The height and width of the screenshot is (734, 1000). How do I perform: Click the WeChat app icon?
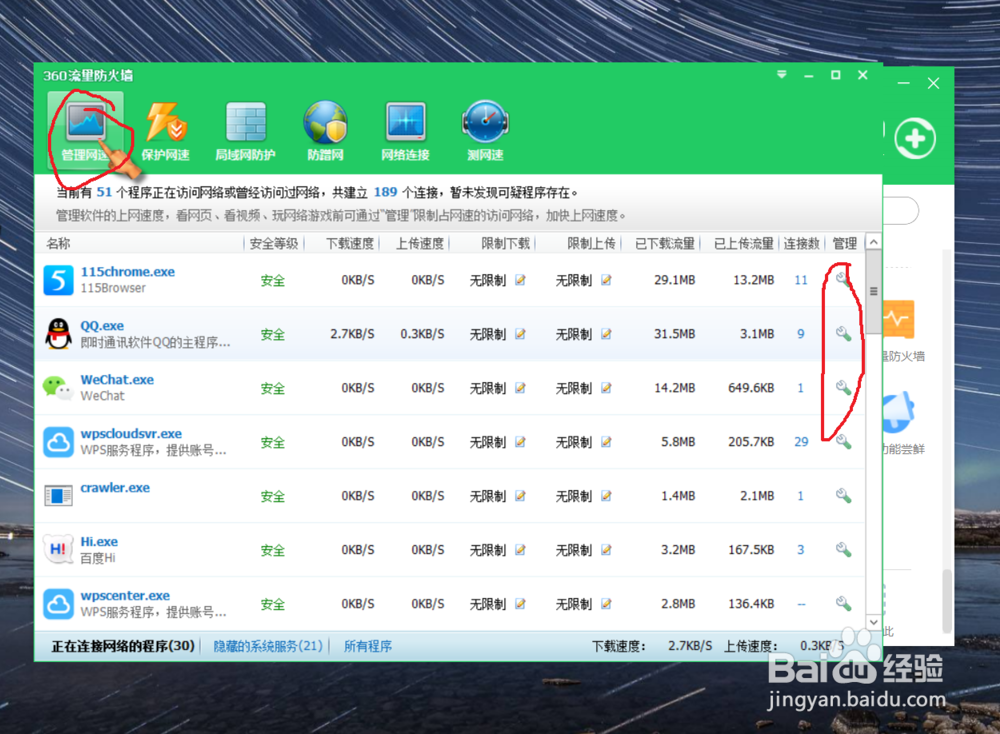(58, 388)
